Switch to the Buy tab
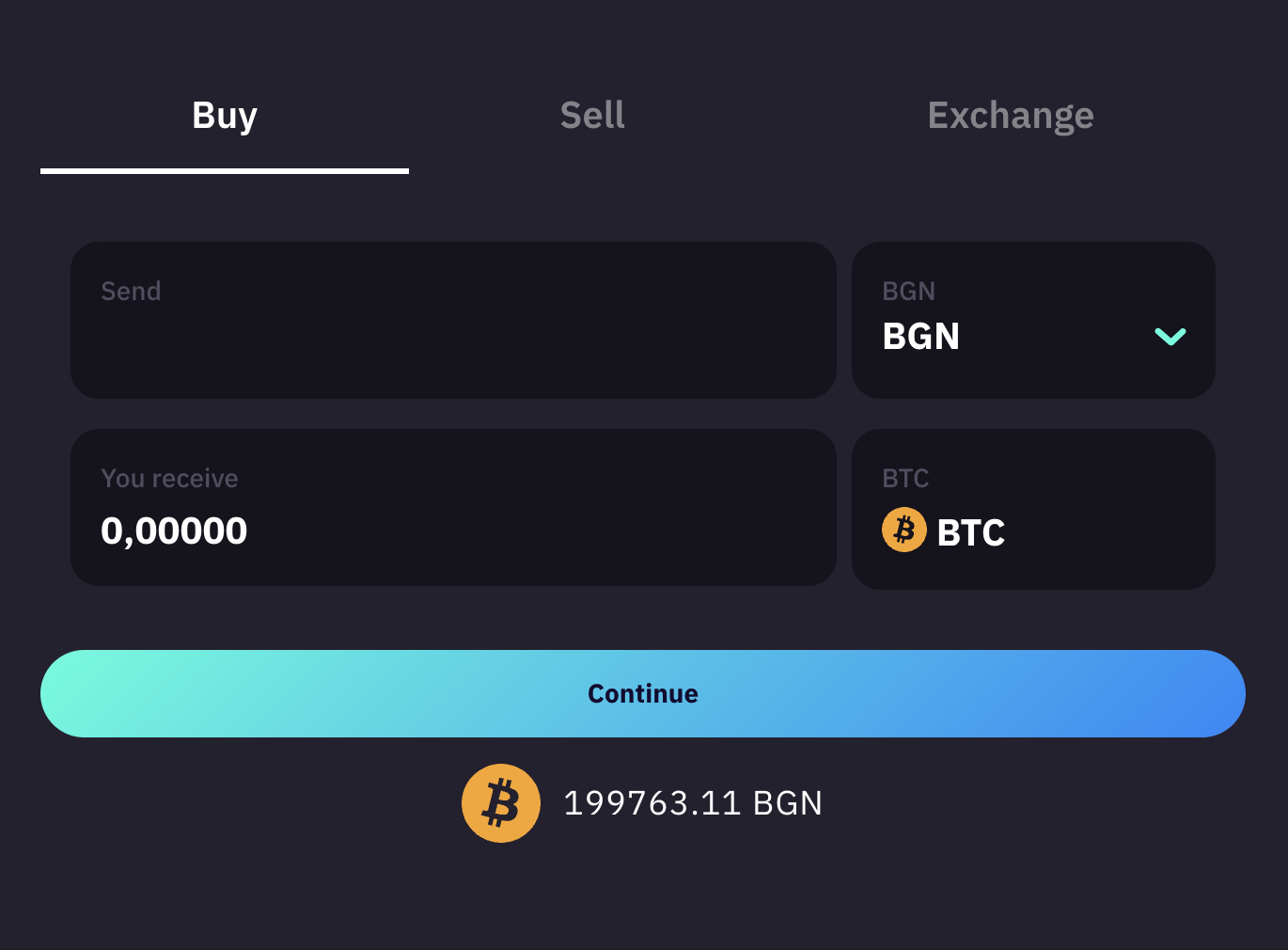This screenshot has height=950, width=1288. click(x=225, y=116)
